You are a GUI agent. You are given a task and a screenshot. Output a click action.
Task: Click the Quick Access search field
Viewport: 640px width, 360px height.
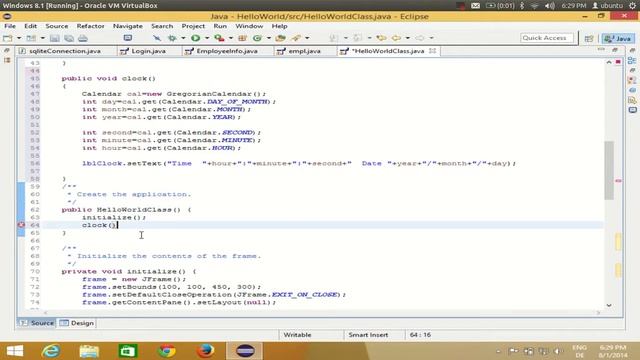[547, 38]
